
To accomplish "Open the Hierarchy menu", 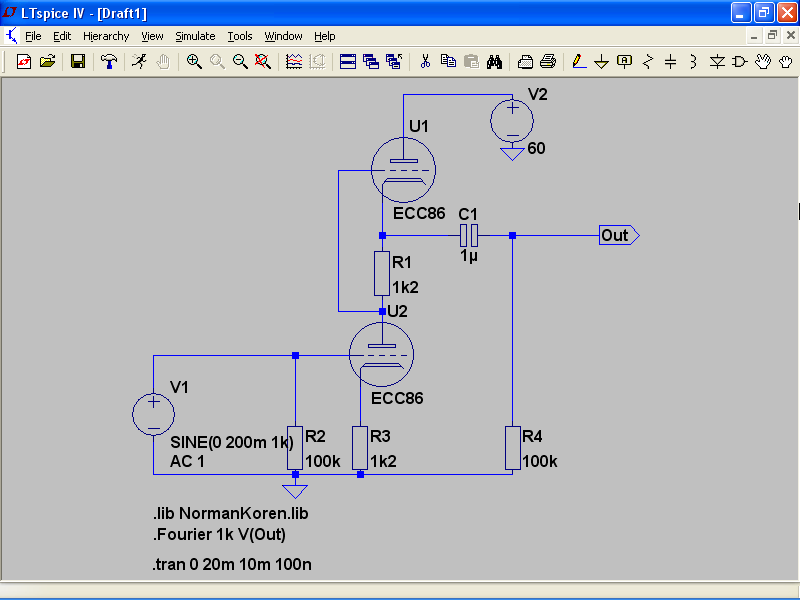I will (106, 36).
